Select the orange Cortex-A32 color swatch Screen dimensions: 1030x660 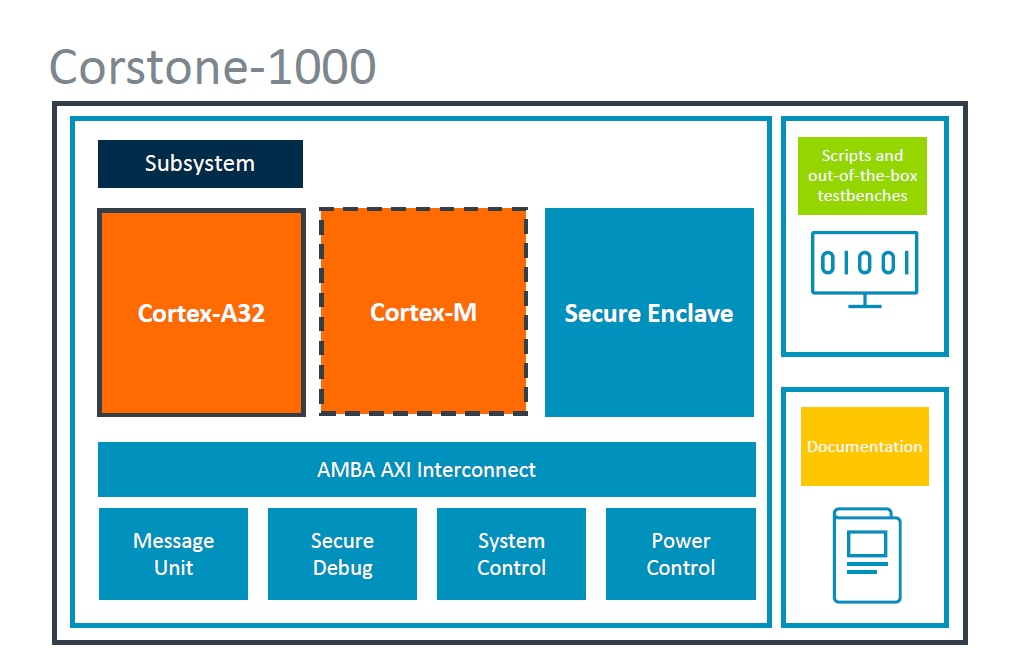(200, 312)
